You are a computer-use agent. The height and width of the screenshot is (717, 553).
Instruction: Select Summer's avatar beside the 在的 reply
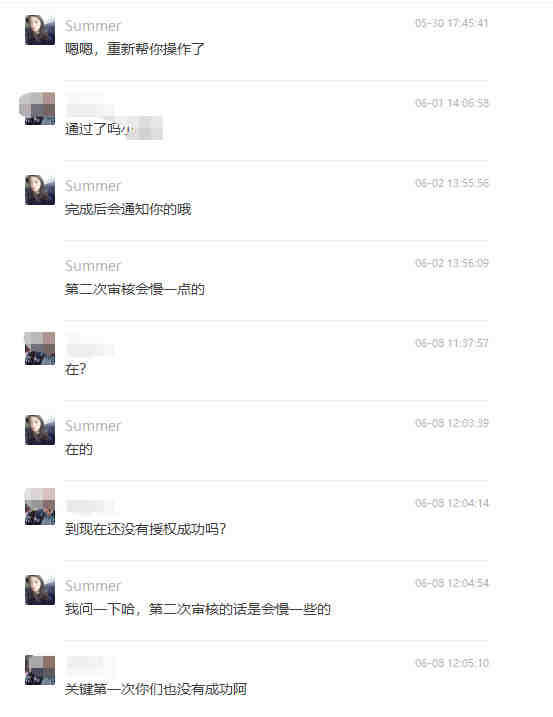[40, 430]
